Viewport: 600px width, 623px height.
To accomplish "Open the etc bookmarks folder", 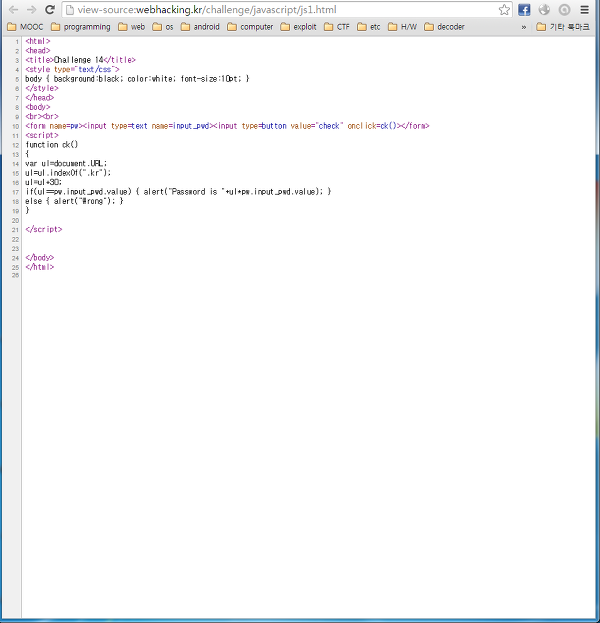I will (x=369, y=27).
